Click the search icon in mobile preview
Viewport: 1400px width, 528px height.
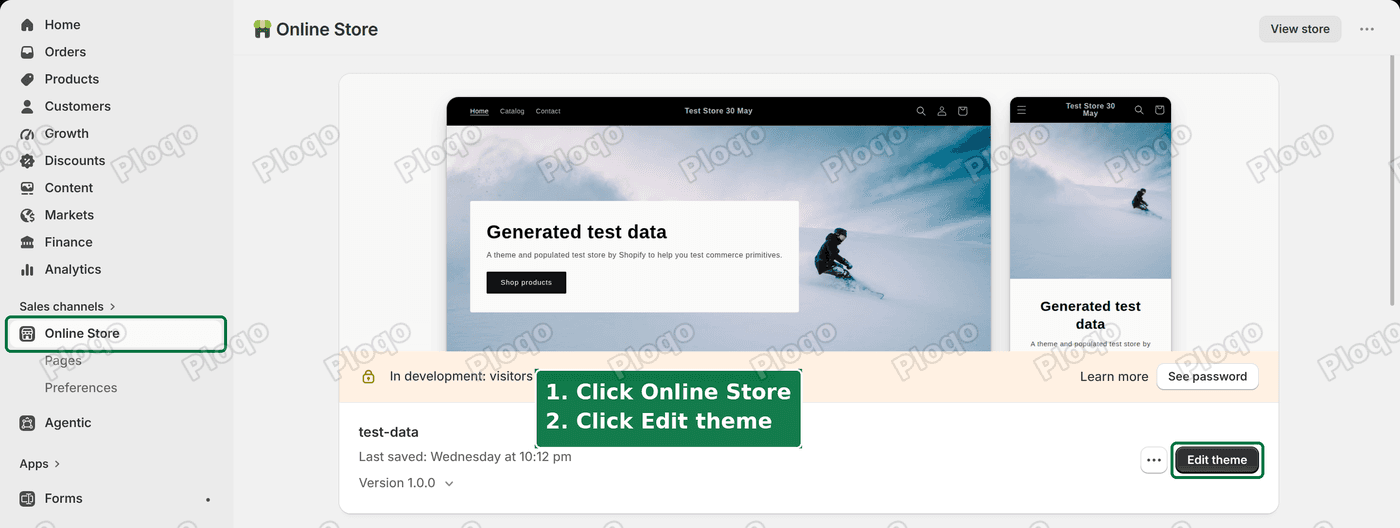click(1139, 110)
